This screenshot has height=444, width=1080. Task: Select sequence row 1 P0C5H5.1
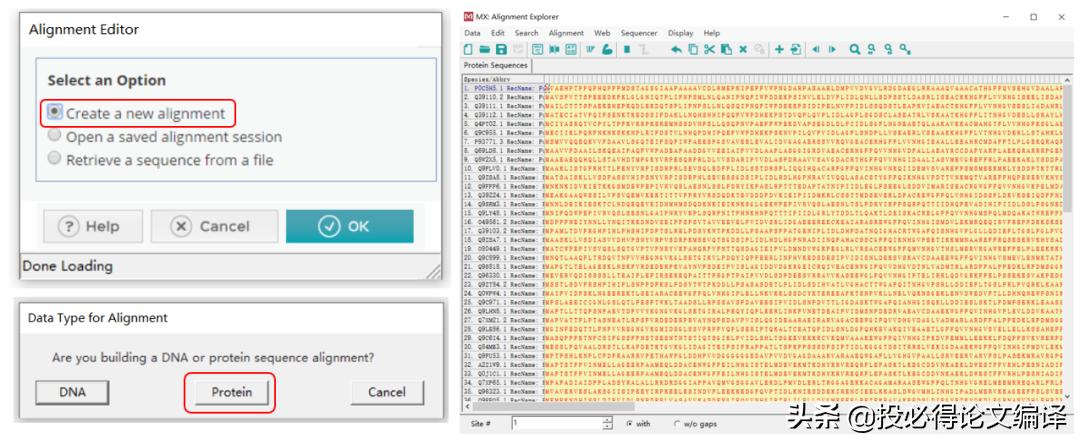[x=501, y=89]
